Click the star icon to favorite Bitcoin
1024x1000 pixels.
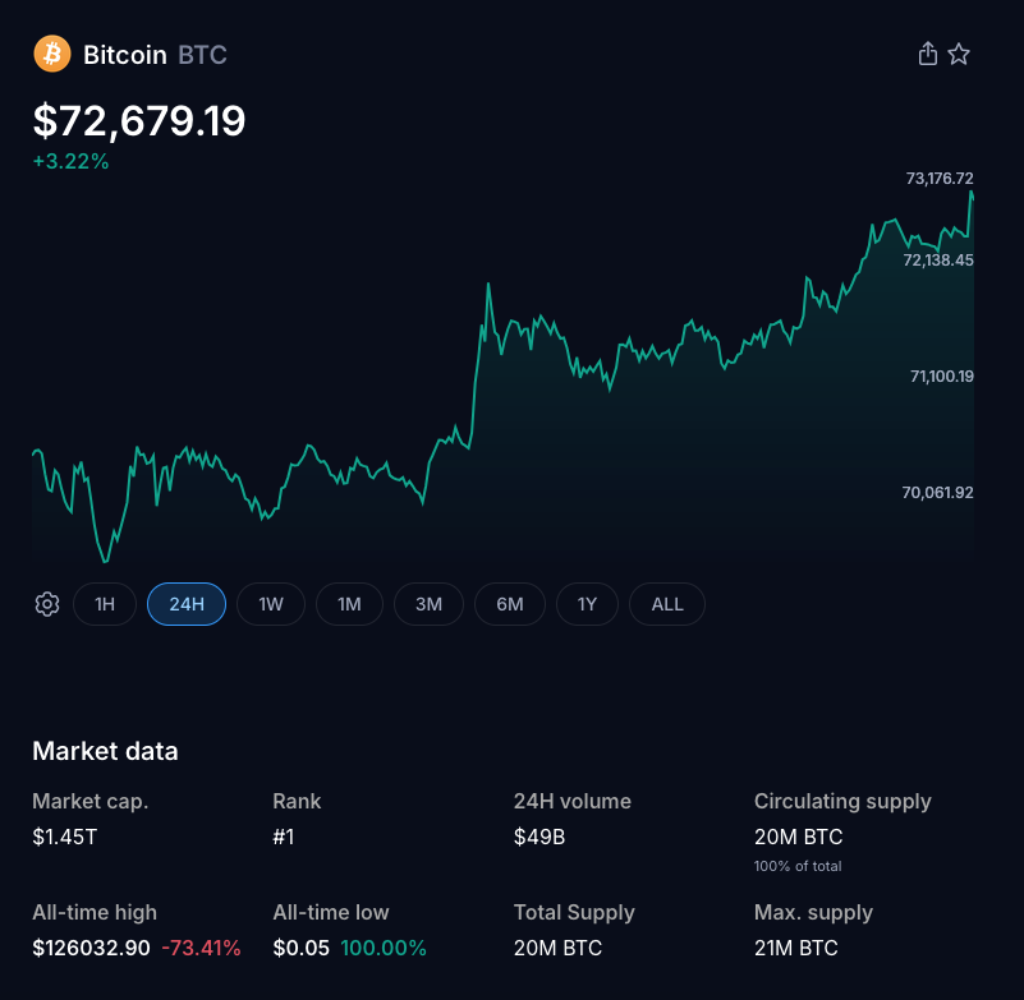point(959,53)
